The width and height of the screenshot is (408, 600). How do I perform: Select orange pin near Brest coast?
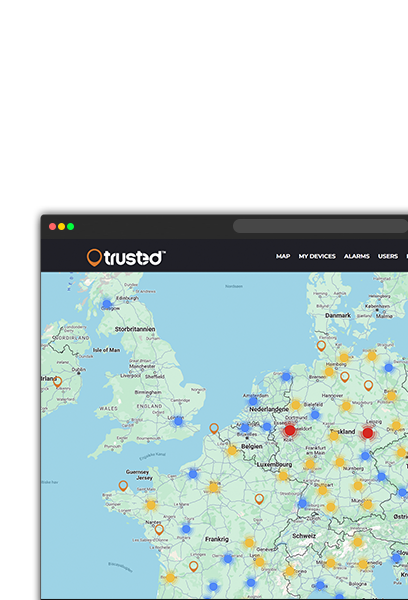click(x=123, y=486)
